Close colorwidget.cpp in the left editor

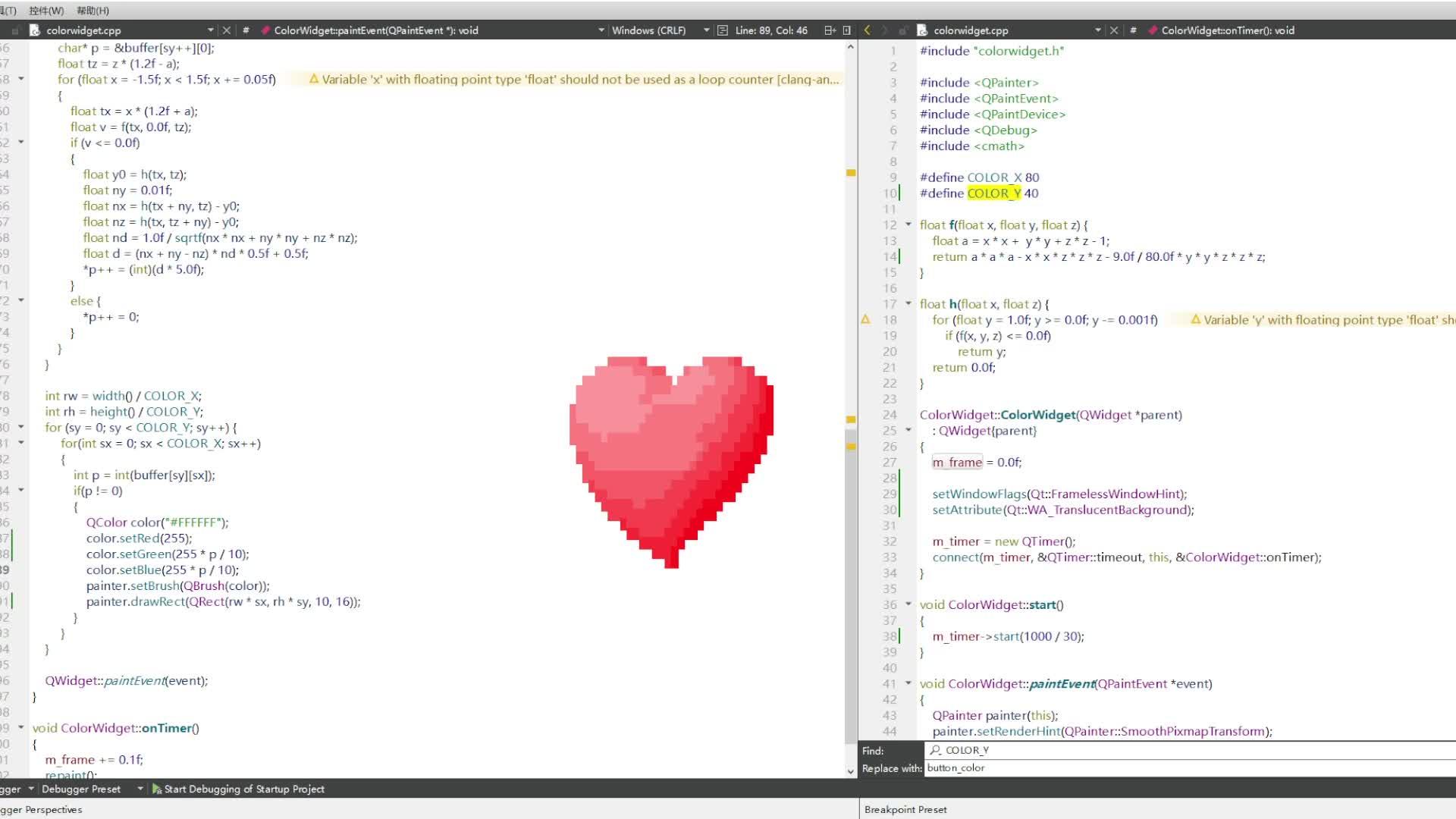(226, 30)
